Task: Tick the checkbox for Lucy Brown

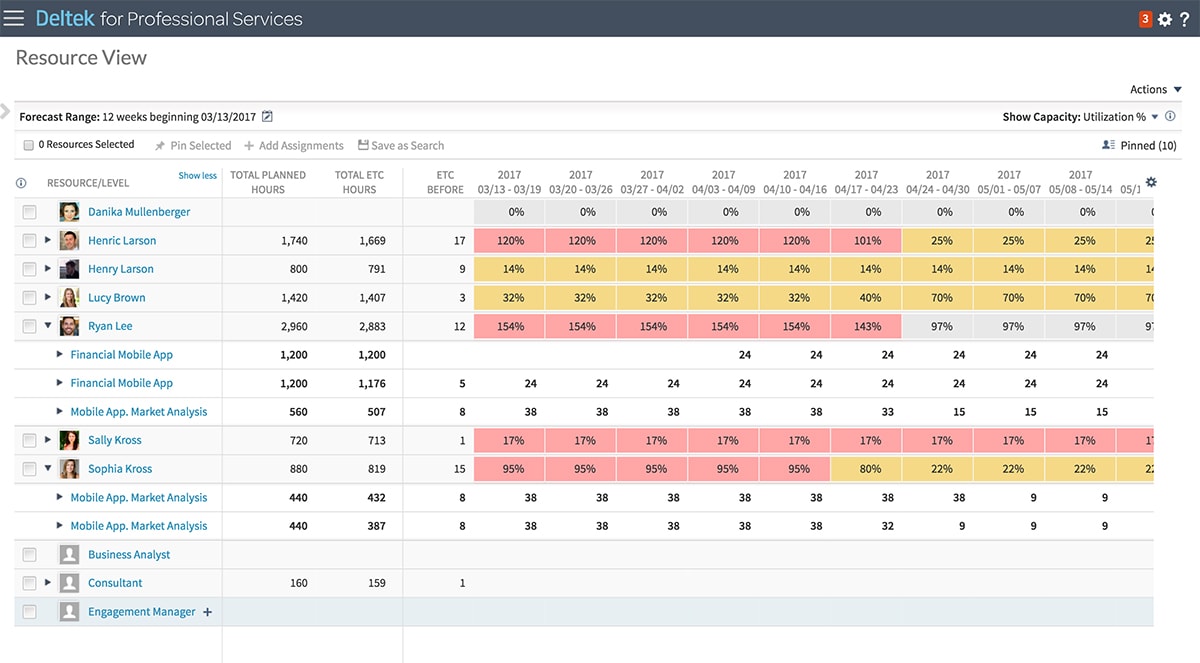Action: click(29, 298)
